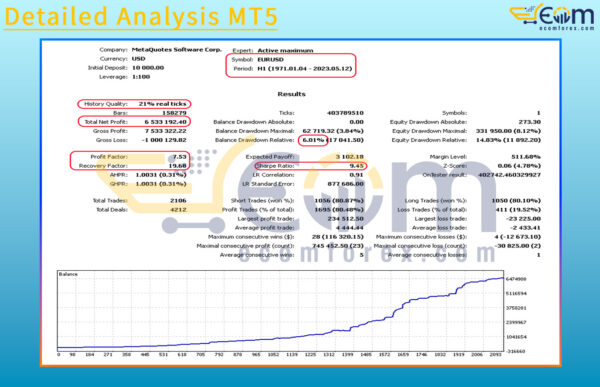600x387 pixels.
Task: Click the Z-Score value "0.06 (4.78%)"
Action: (519, 166)
